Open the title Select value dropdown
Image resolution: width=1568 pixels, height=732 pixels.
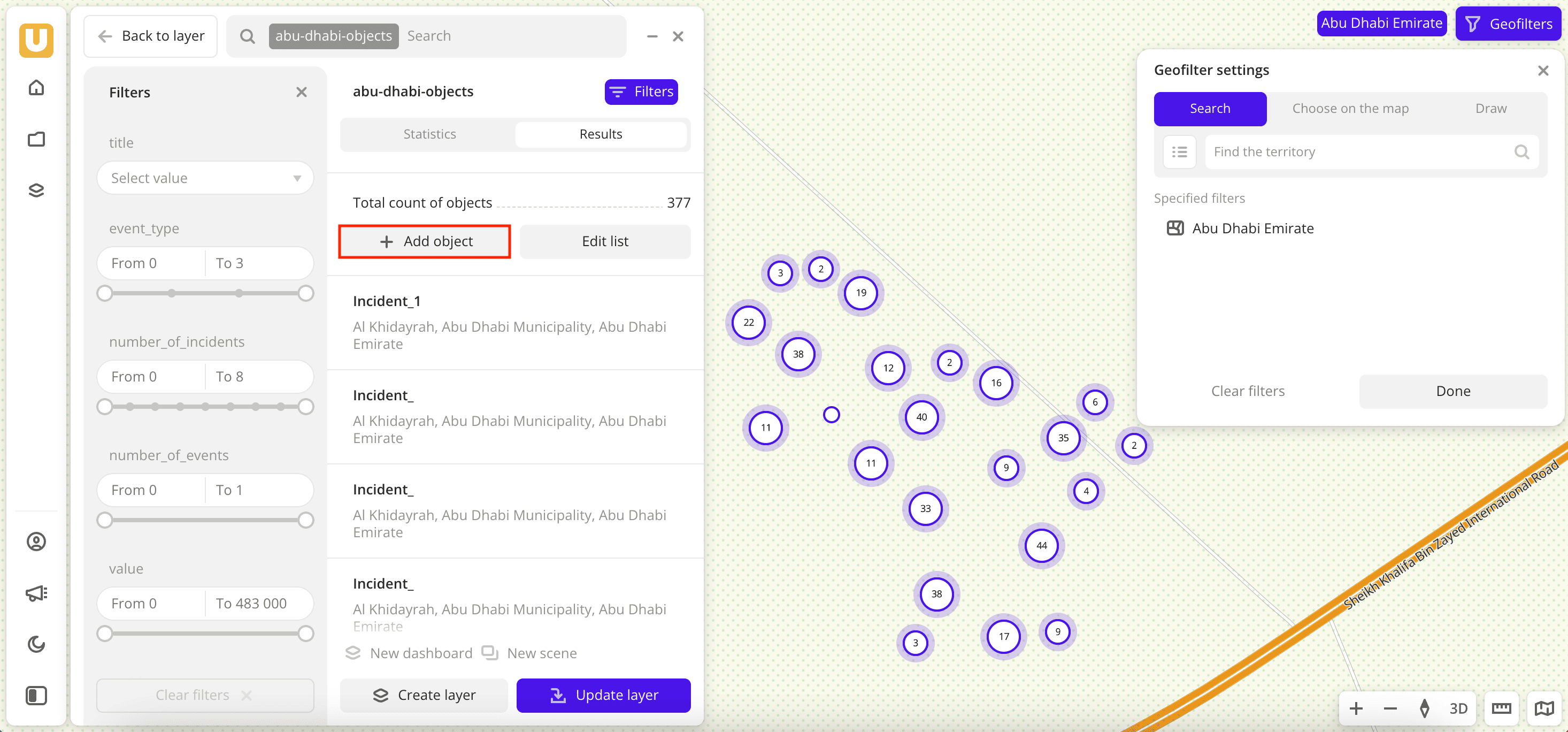(x=205, y=177)
